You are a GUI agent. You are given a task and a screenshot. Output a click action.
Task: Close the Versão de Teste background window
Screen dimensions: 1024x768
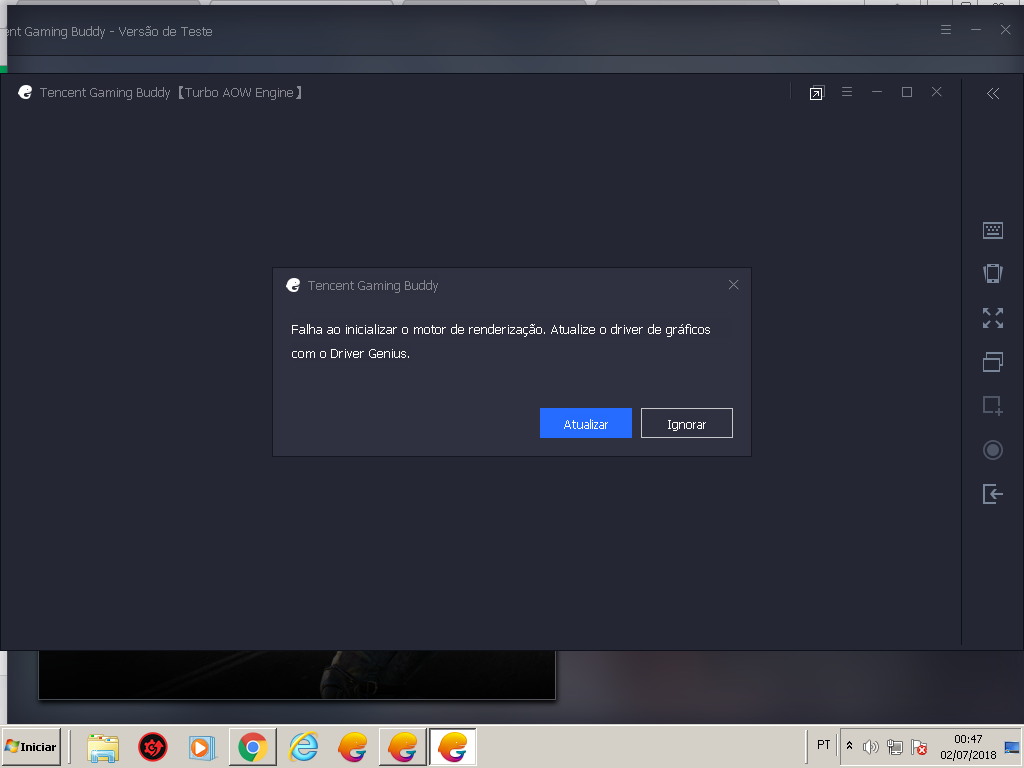(x=1006, y=30)
